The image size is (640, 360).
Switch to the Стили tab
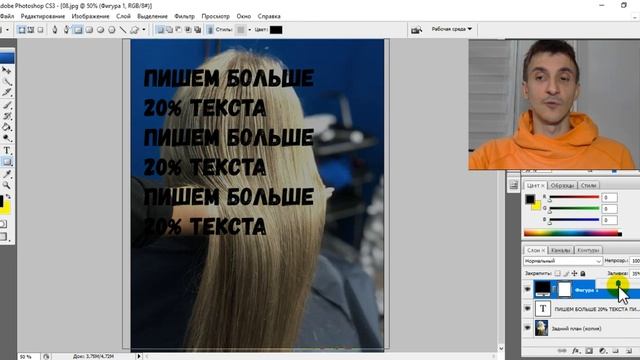[x=588, y=185]
